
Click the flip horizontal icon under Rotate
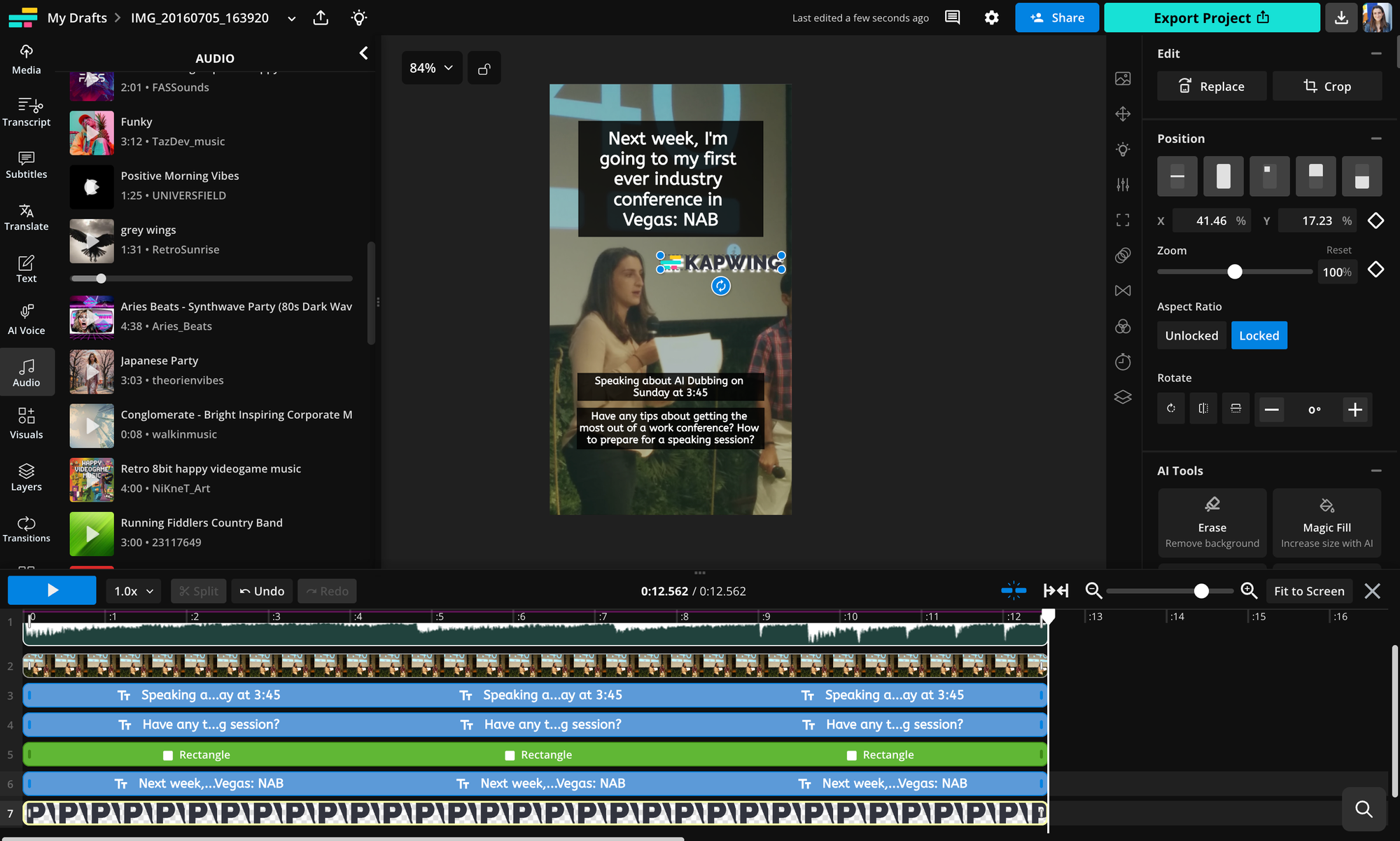(x=1203, y=409)
